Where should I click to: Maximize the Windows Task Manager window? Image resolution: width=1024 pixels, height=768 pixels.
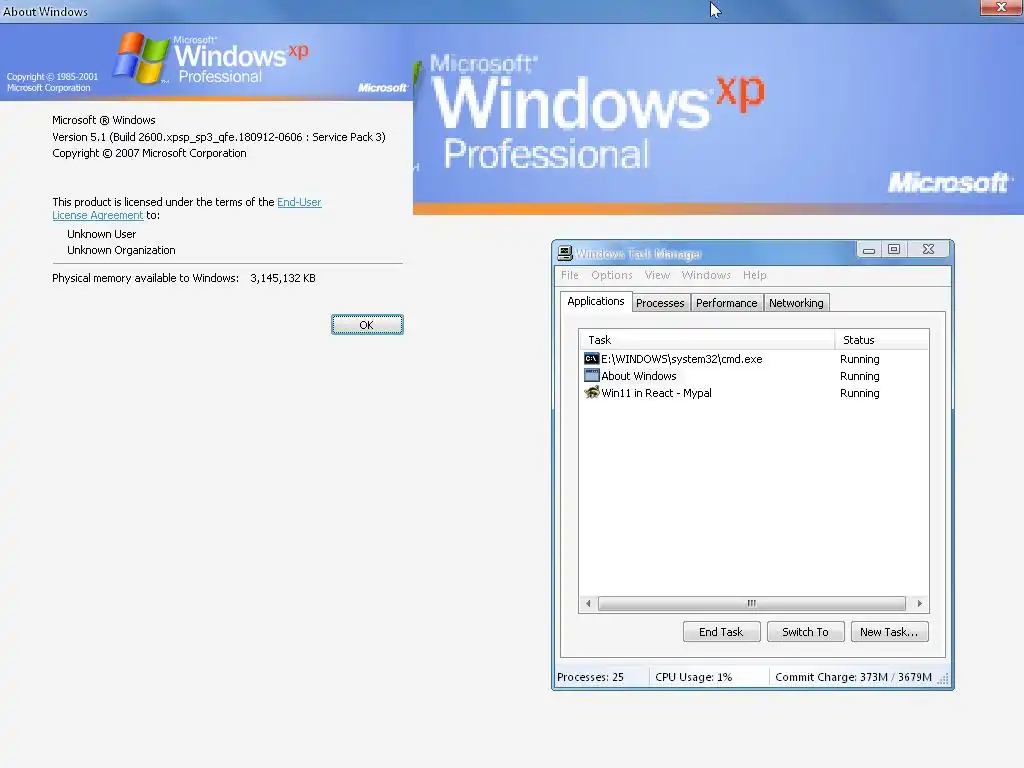pyautogui.click(x=894, y=249)
